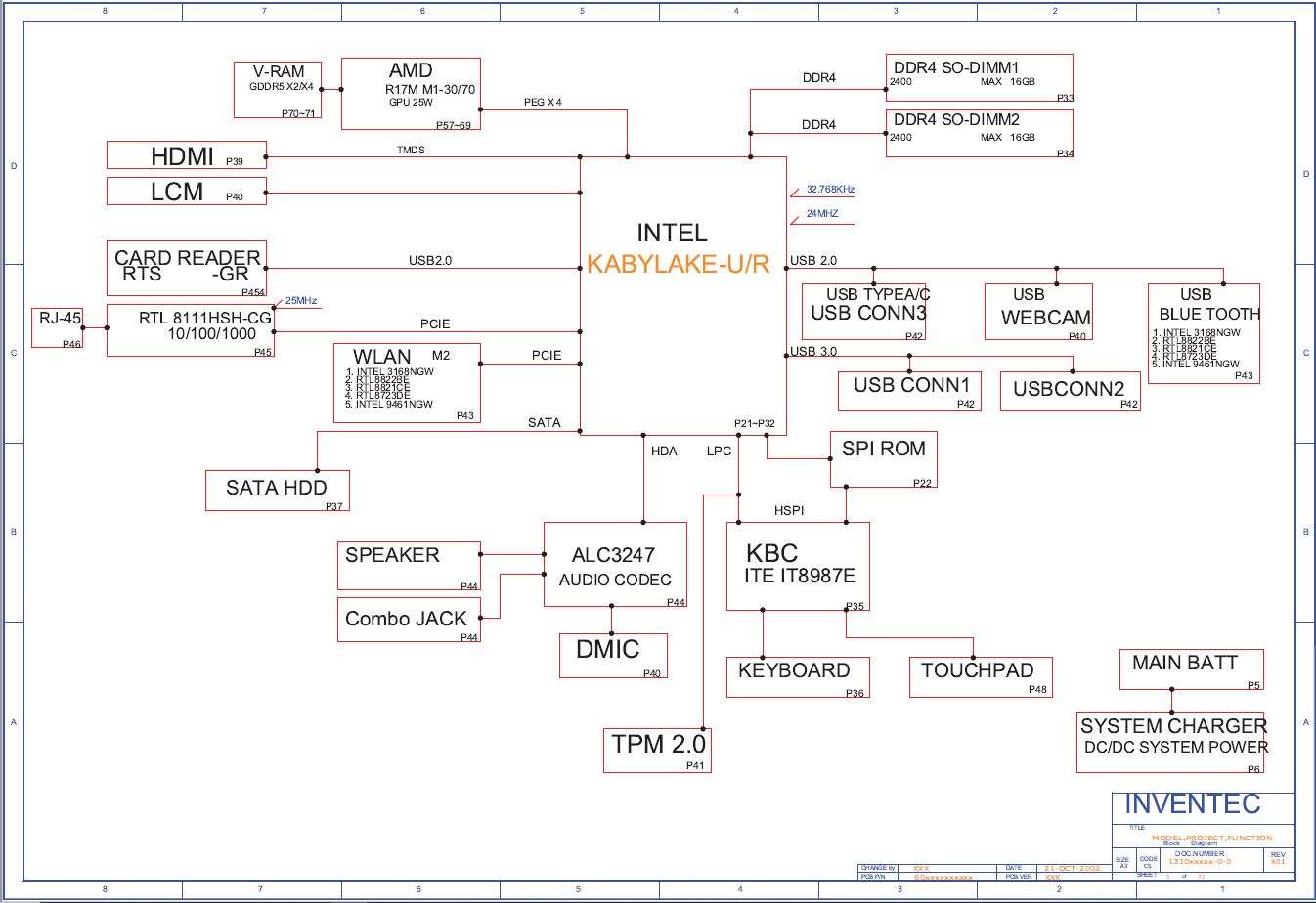
Task: Click the 24MHZ clock label
Action: [x=822, y=214]
